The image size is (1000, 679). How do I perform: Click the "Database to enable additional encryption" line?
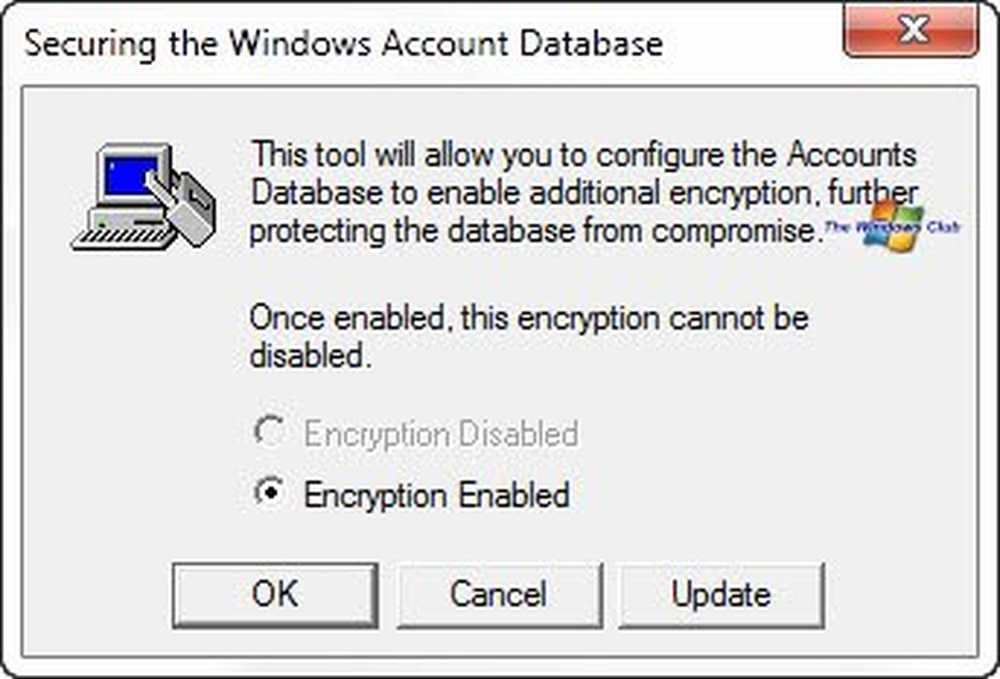(x=584, y=193)
